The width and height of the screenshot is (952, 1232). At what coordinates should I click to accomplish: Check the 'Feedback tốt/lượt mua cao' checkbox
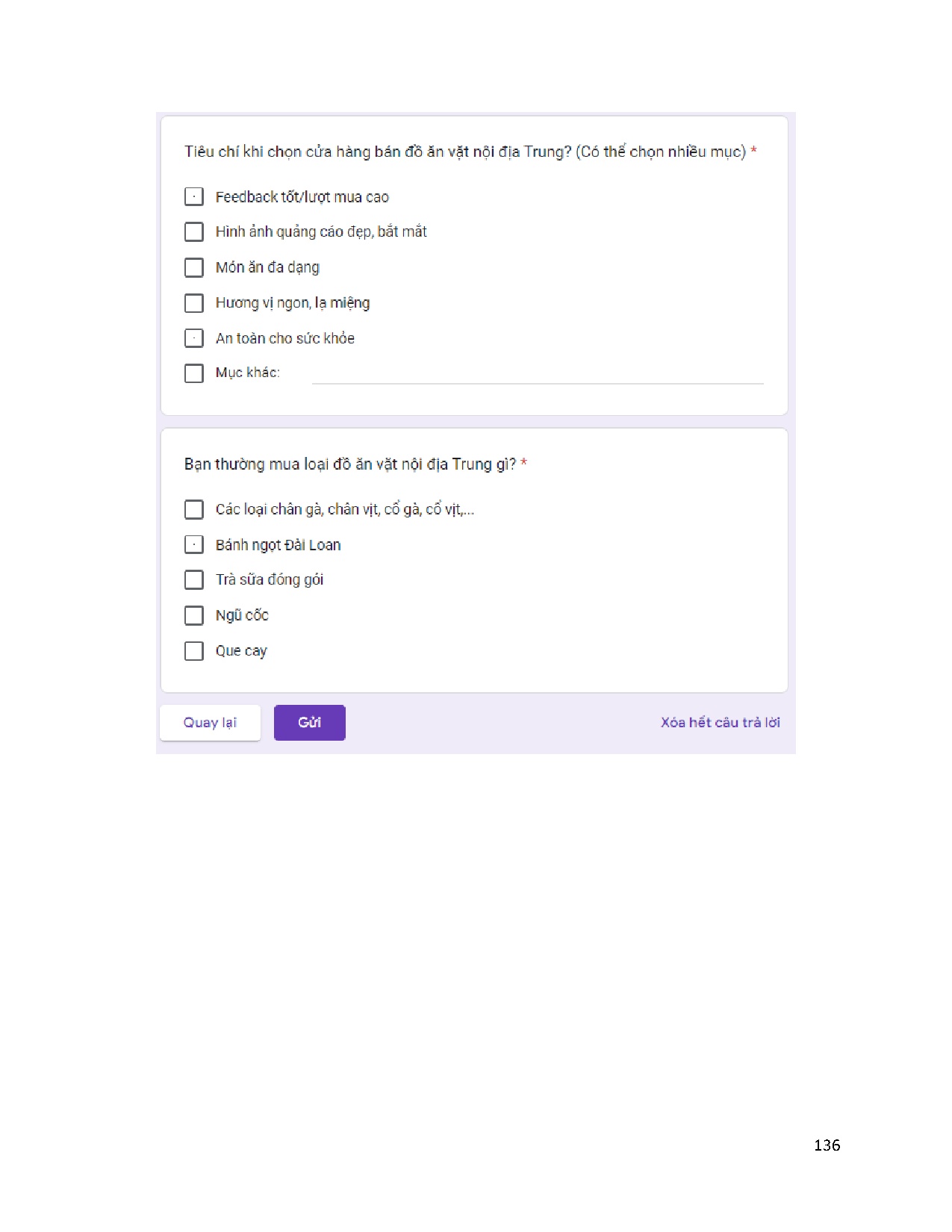point(194,196)
